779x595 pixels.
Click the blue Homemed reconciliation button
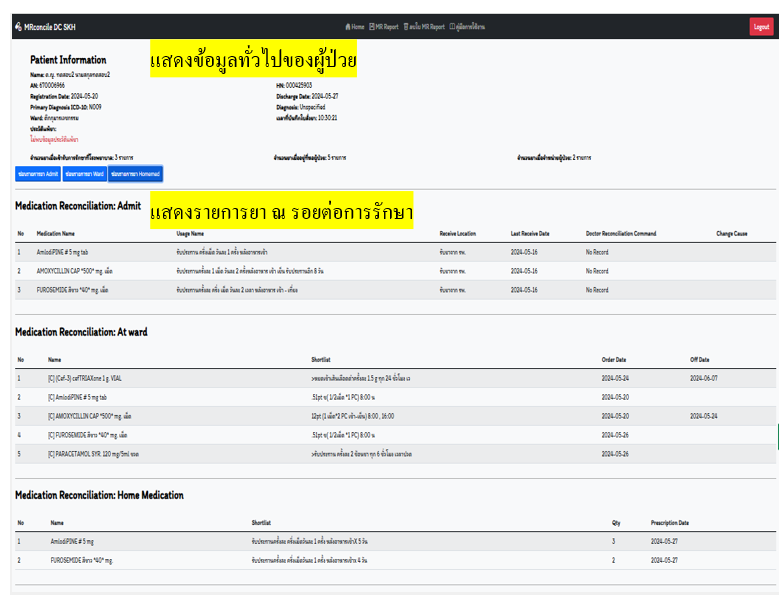click(x=135, y=174)
